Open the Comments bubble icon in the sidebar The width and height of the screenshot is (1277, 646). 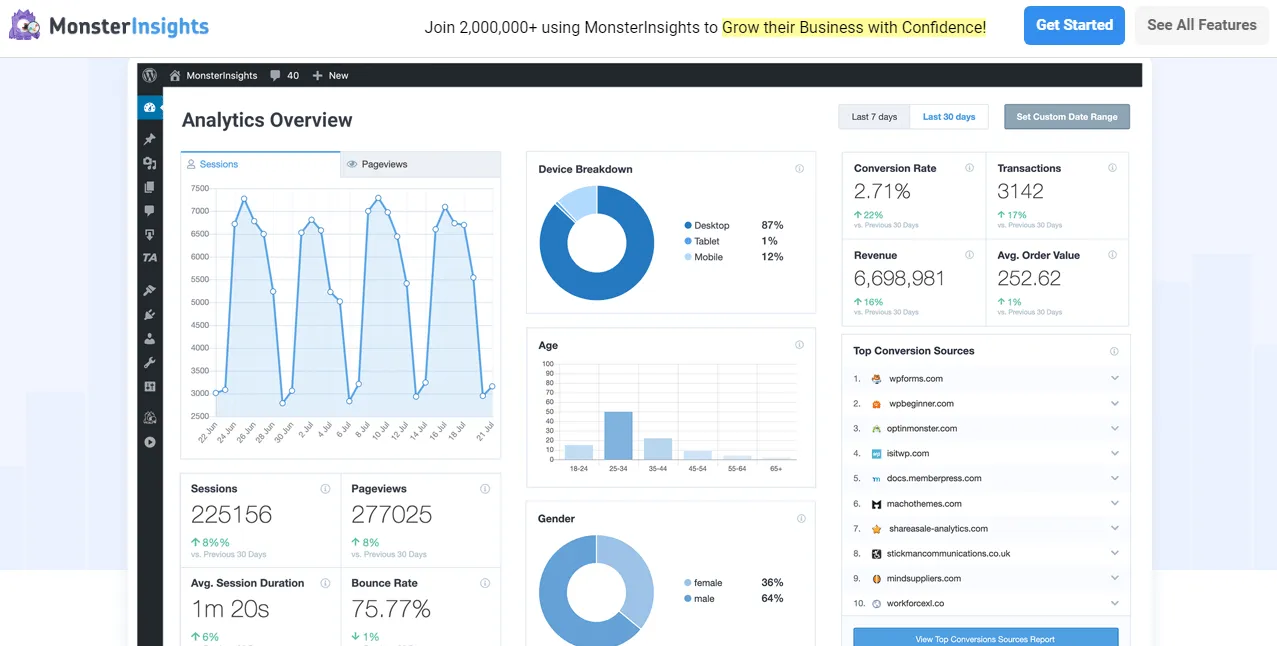[x=150, y=210]
